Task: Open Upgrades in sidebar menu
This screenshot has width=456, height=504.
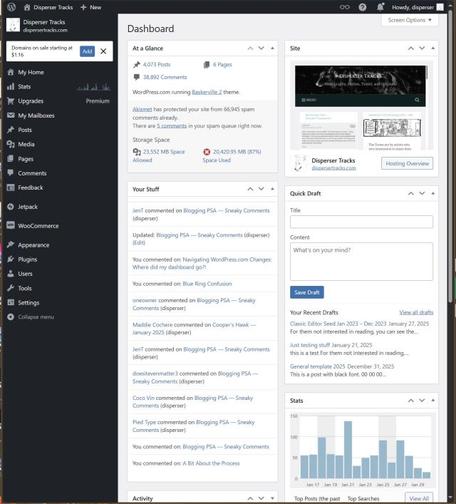Action: pyautogui.click(x=30, y=101)
